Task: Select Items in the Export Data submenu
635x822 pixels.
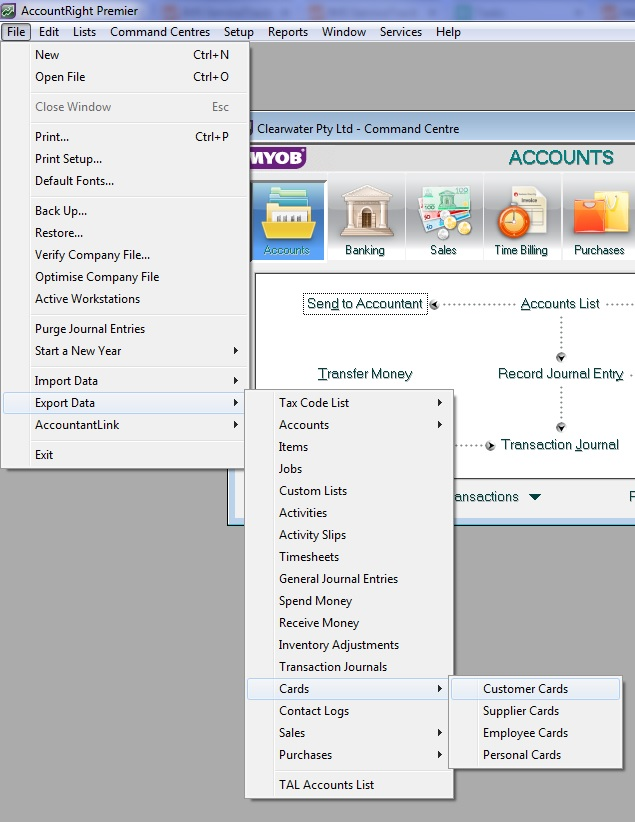Action: click(x=349, y=447)
